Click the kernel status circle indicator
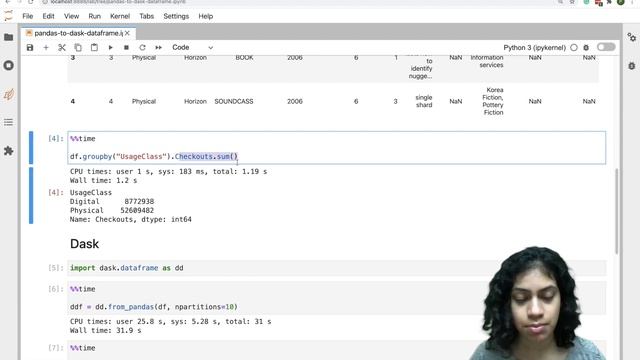Viewport: 640px width, 360px height. tap(574, 48)
